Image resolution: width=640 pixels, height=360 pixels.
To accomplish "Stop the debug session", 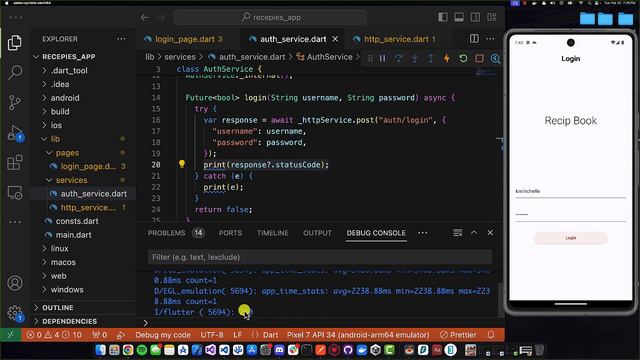I will click(479, 58).
